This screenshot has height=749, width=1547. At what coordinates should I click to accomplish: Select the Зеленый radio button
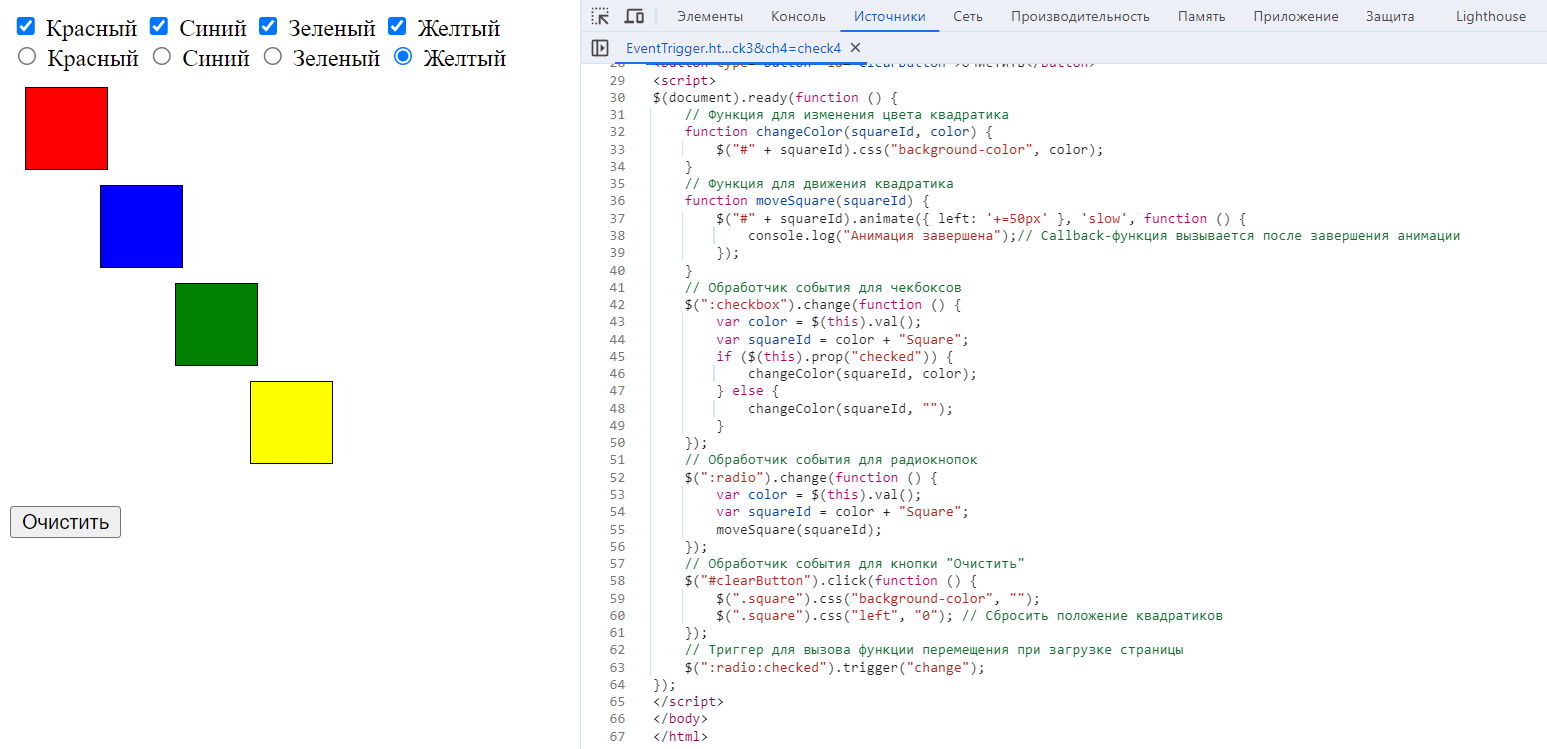272,57
